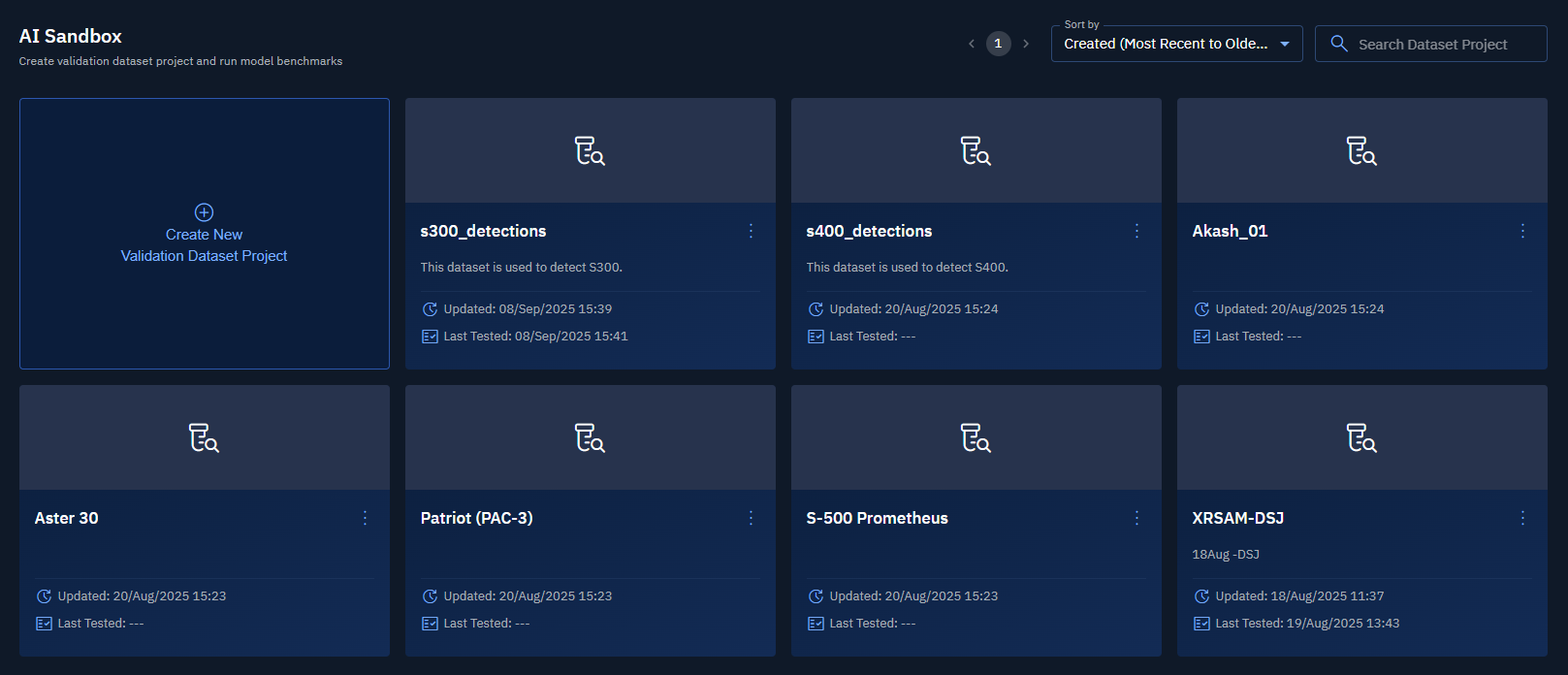
Task: Open the S-500 Prometheus options menu
Action: click(1136, 518)
